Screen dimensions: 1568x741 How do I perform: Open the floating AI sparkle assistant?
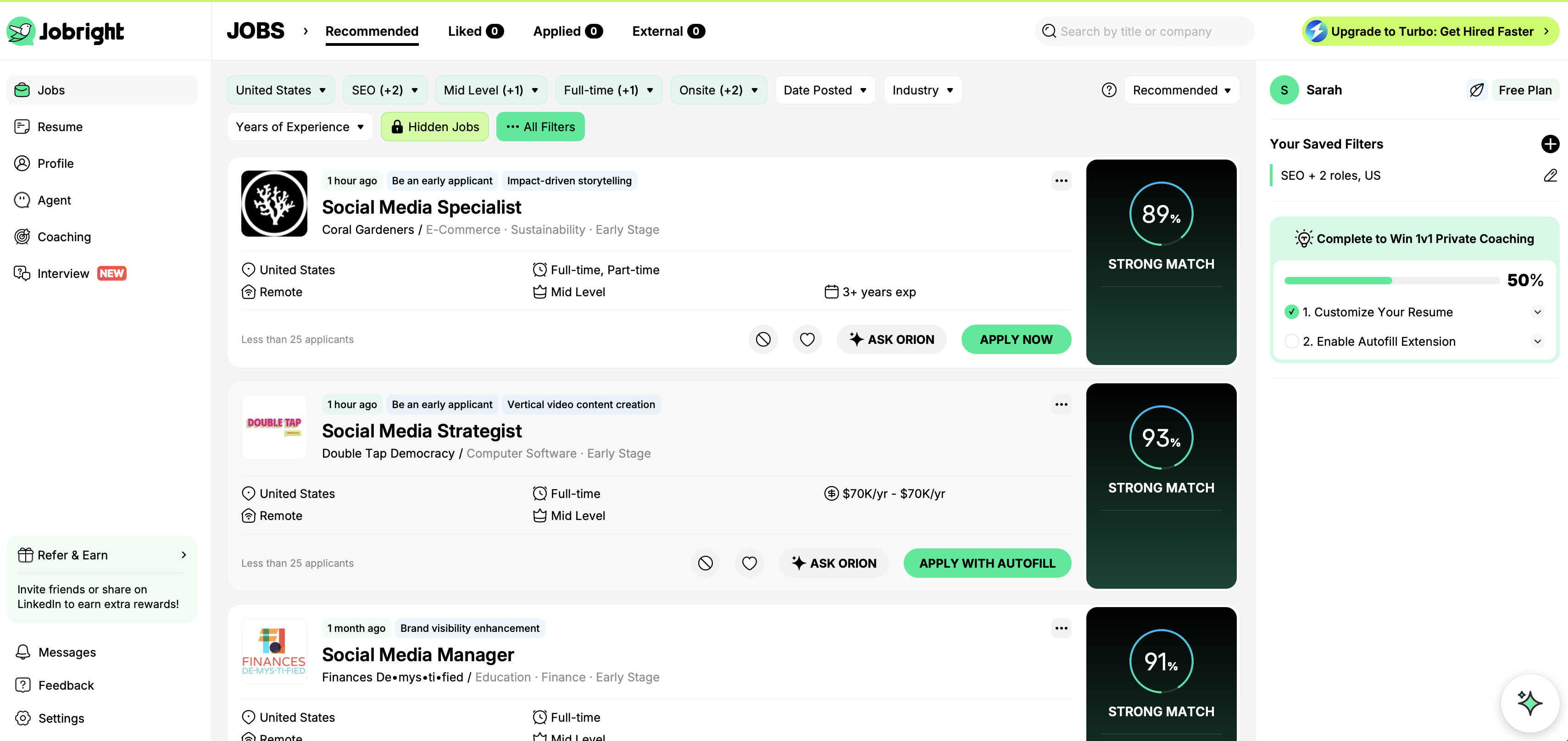tap(1529, 702)
